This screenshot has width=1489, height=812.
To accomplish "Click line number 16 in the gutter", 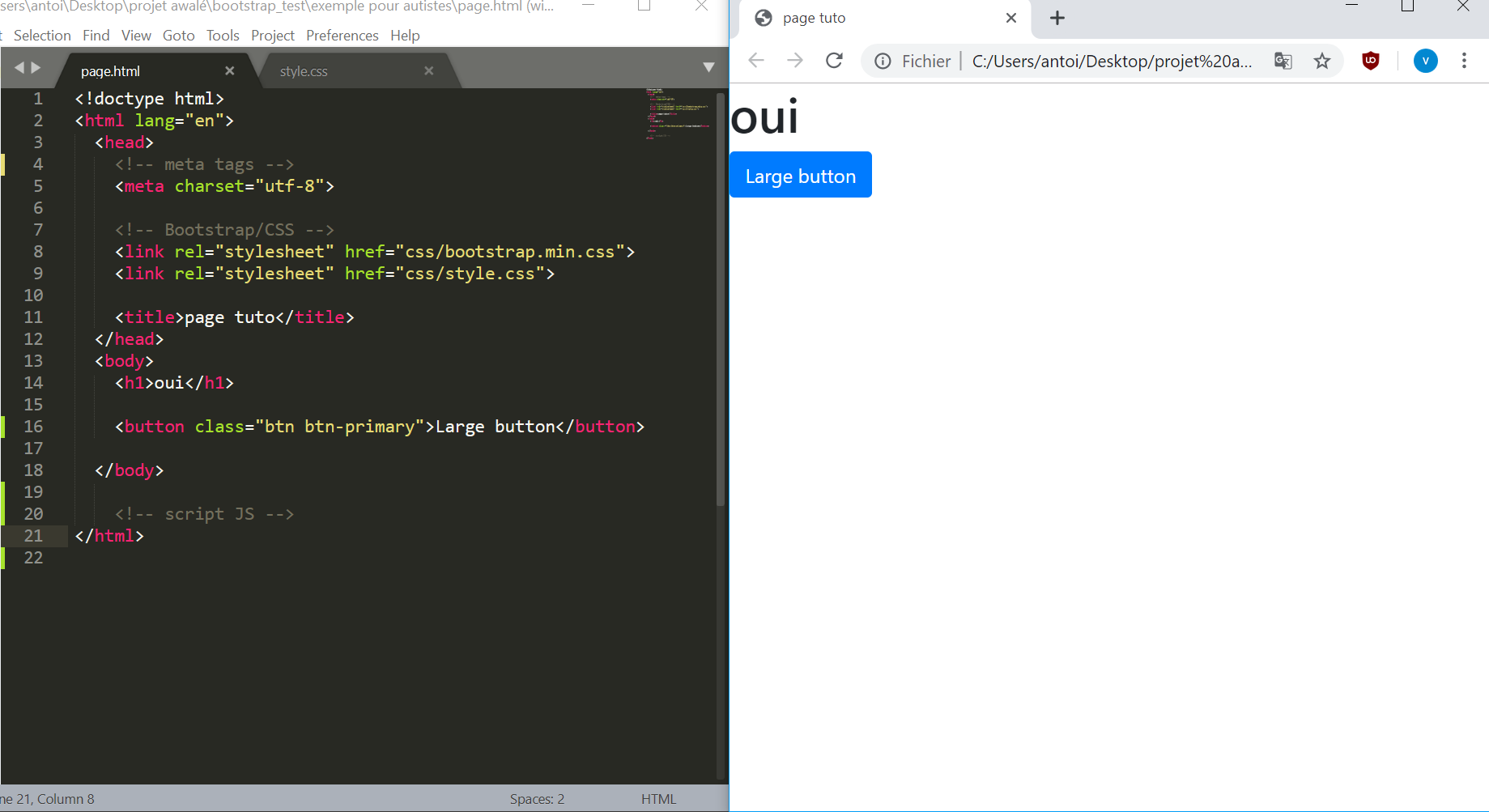I will point(33,427).
